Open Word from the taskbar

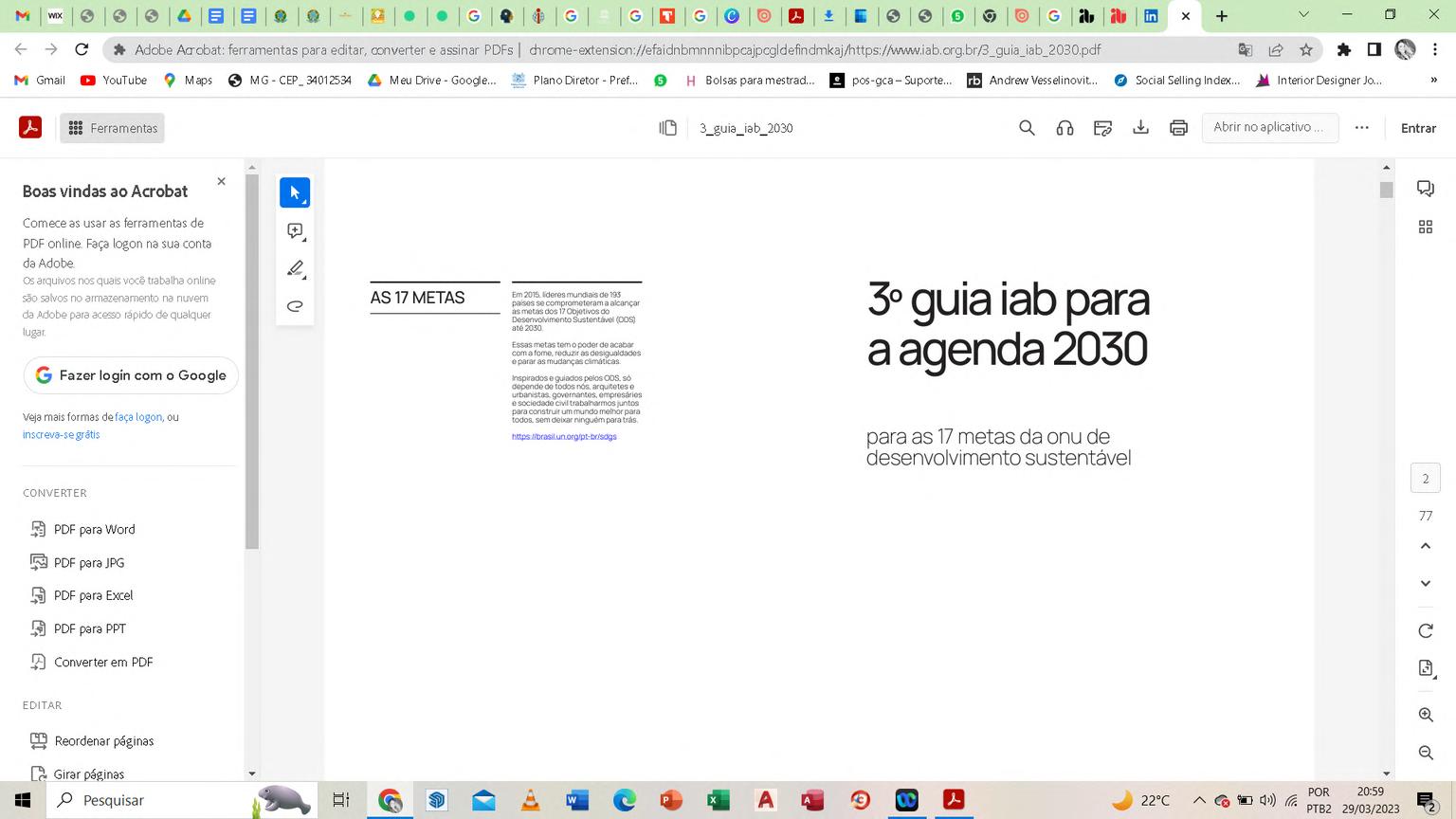577,800
